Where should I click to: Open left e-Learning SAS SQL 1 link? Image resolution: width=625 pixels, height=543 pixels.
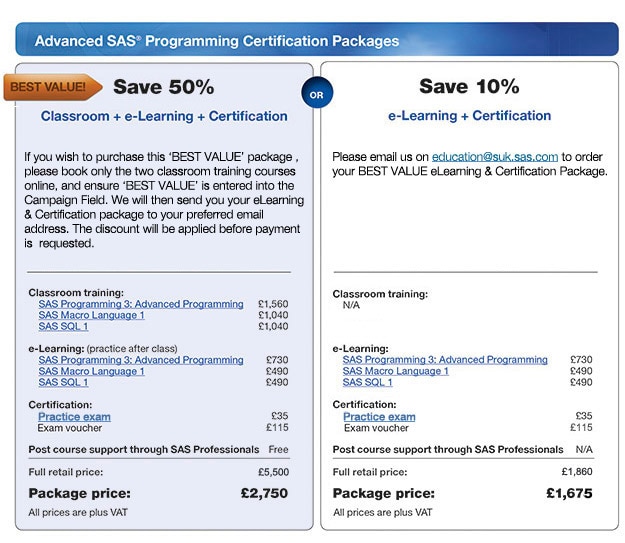coord(63,382)
